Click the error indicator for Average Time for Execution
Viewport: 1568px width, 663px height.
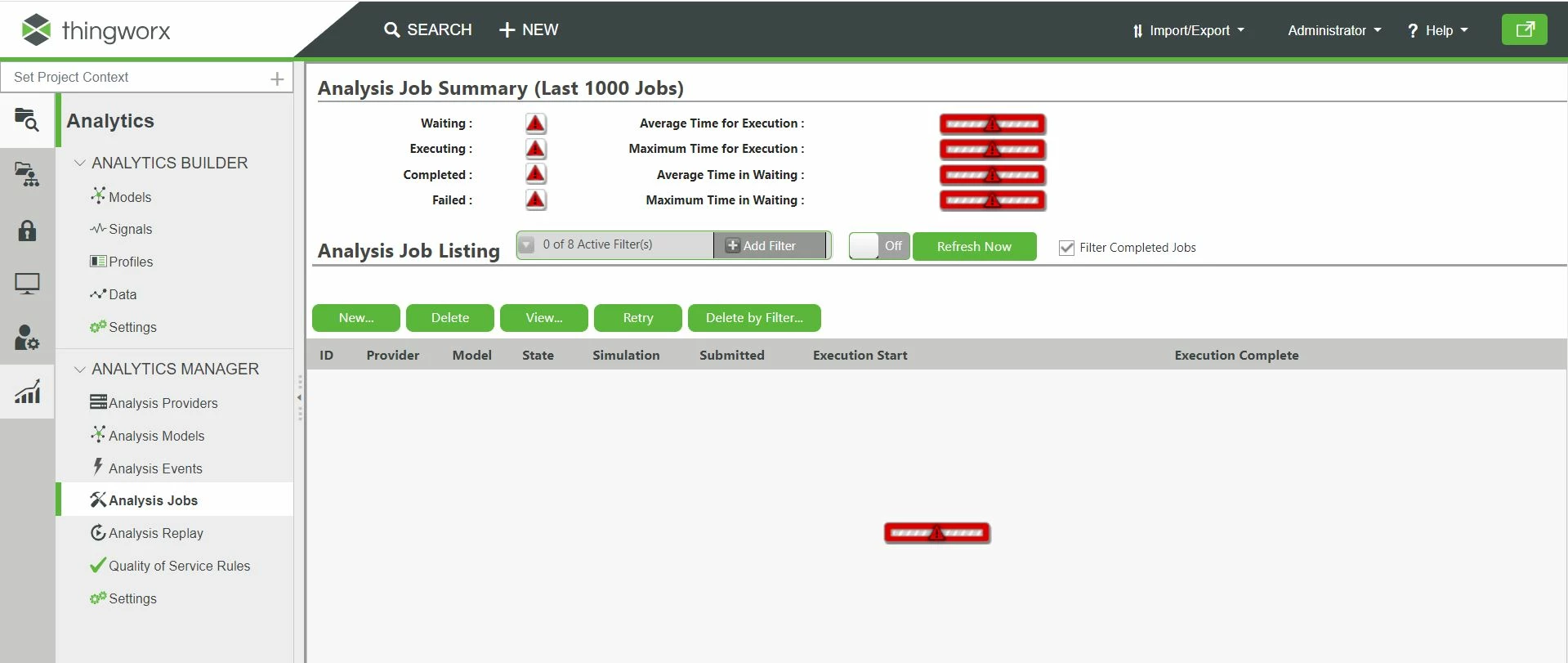click(x=992, y=124)
